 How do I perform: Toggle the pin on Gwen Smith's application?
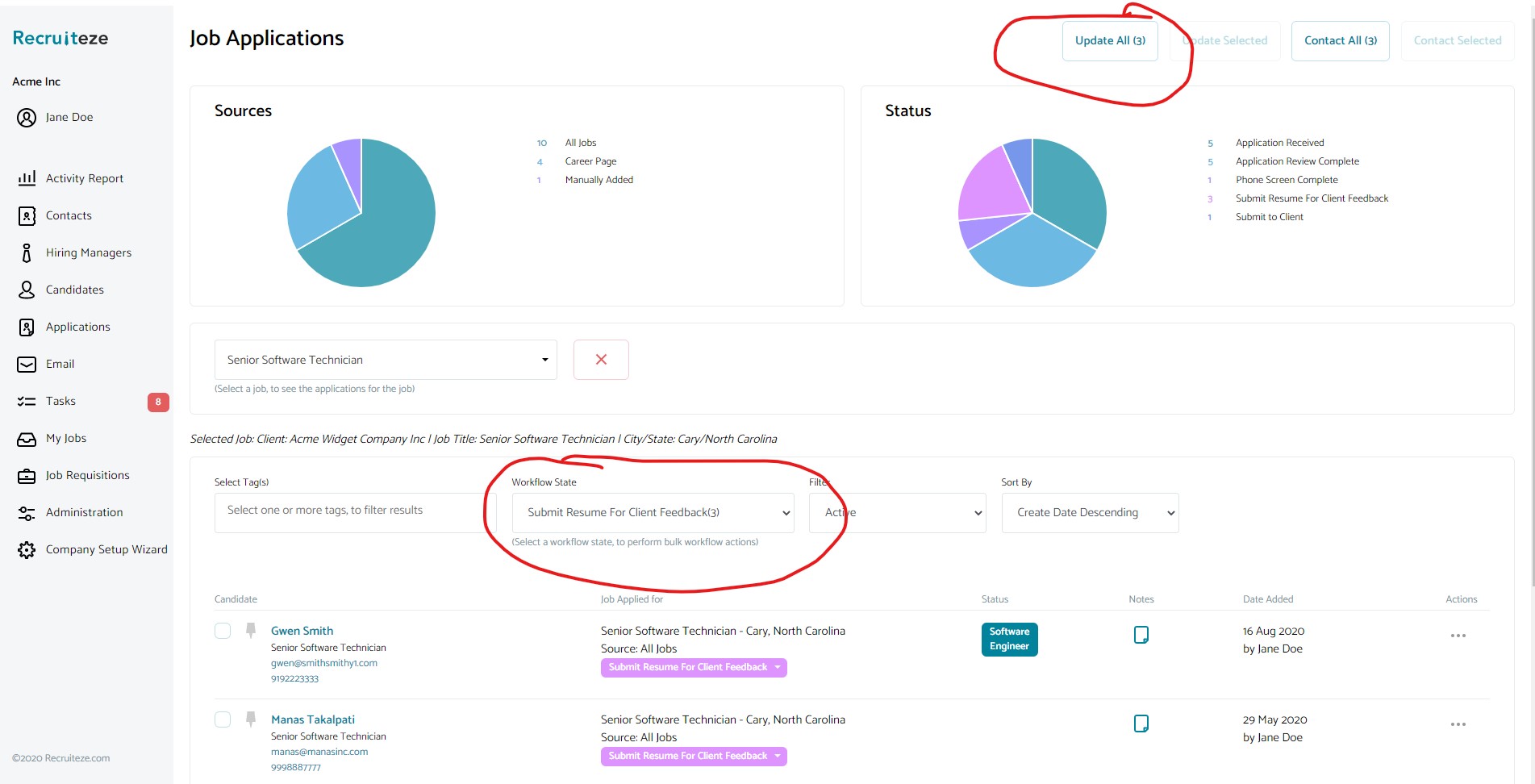[250, 629]
